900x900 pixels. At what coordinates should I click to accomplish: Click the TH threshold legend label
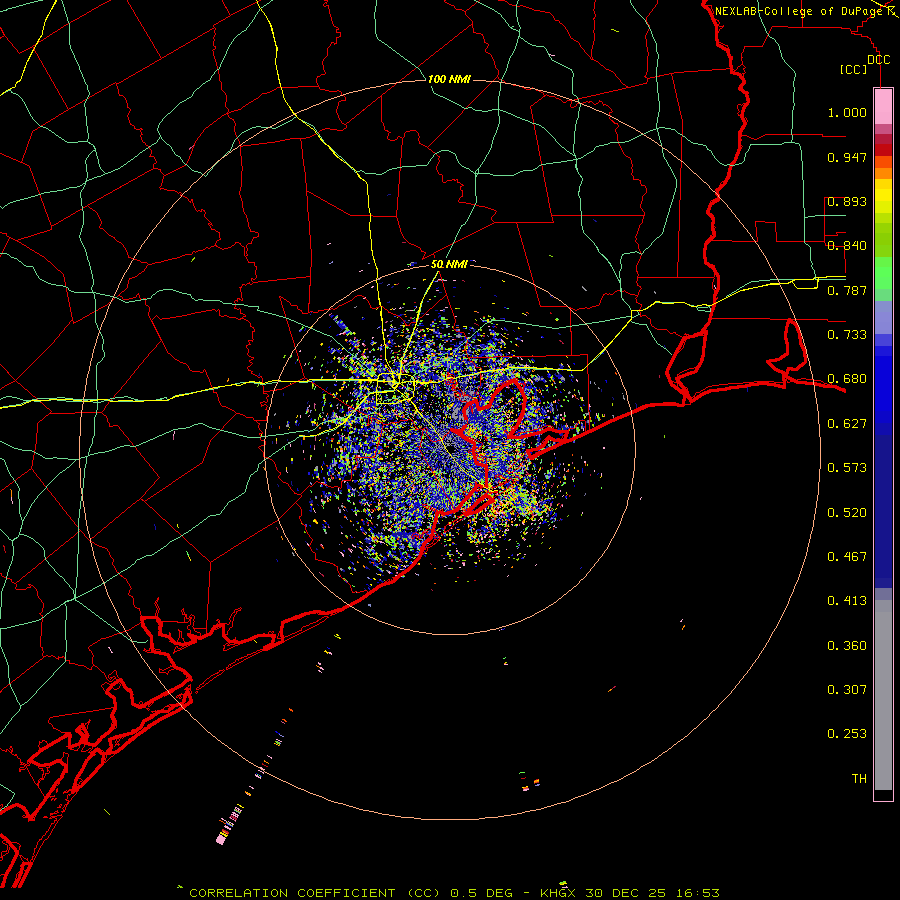point(859,779)
